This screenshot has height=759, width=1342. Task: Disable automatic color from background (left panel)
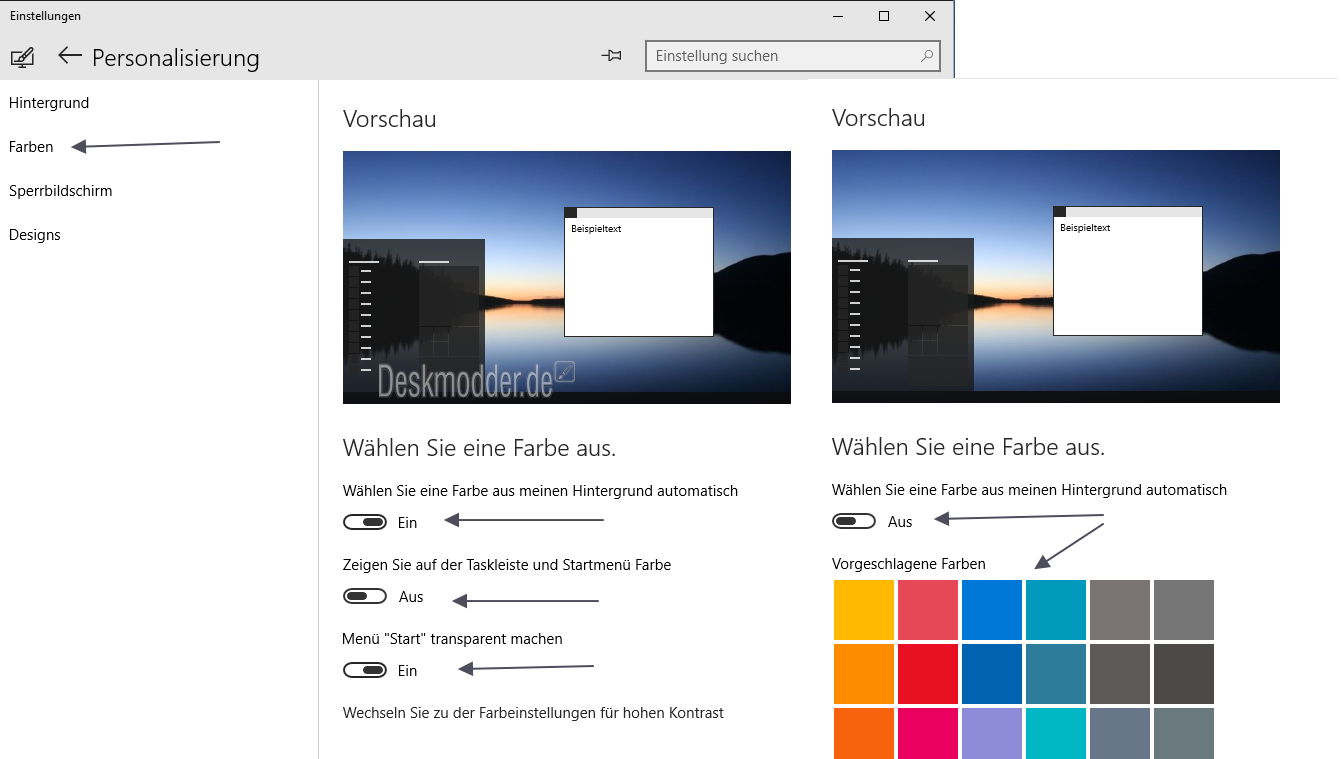coord(365,521)
